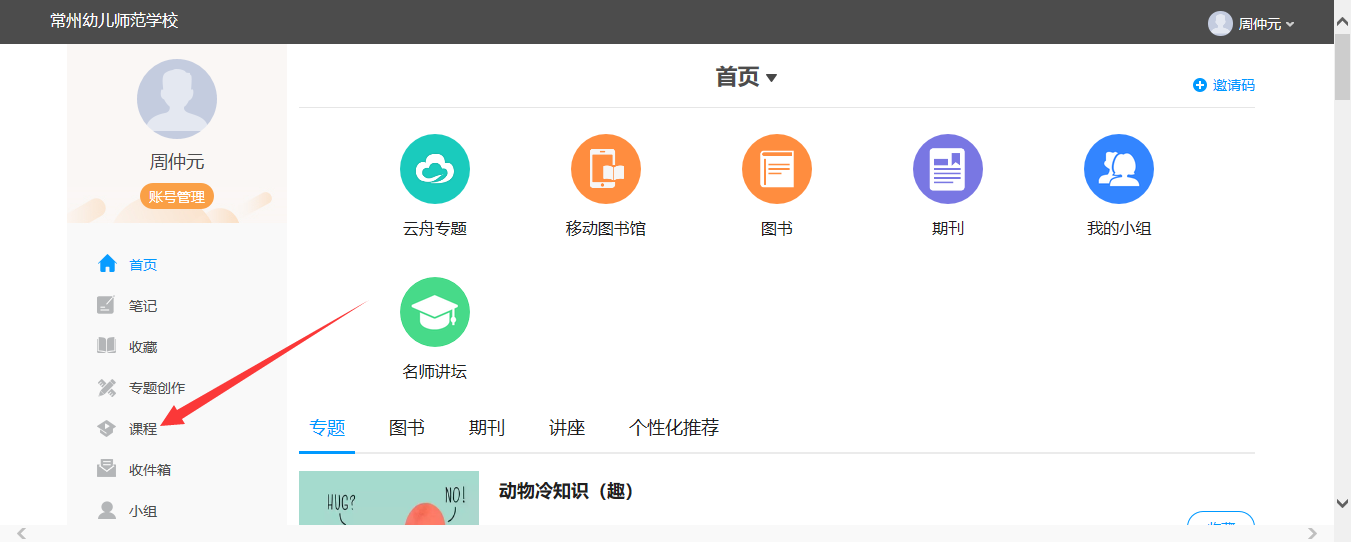
Task: Open the purple 期刊 journal icon
Action: pos(948,169)
